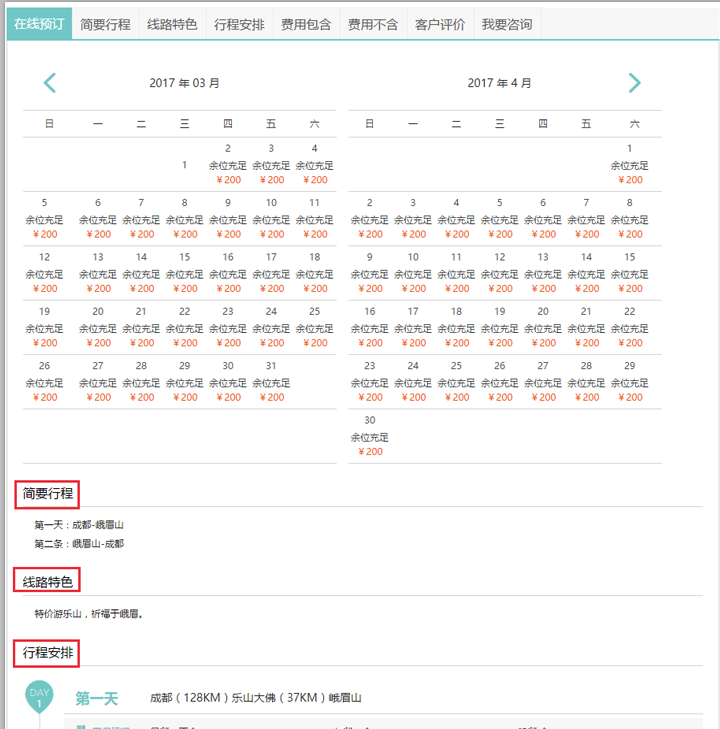Open the 在线预订 tab
Viewport: 720px width, 729px height.
click(39, 25)
